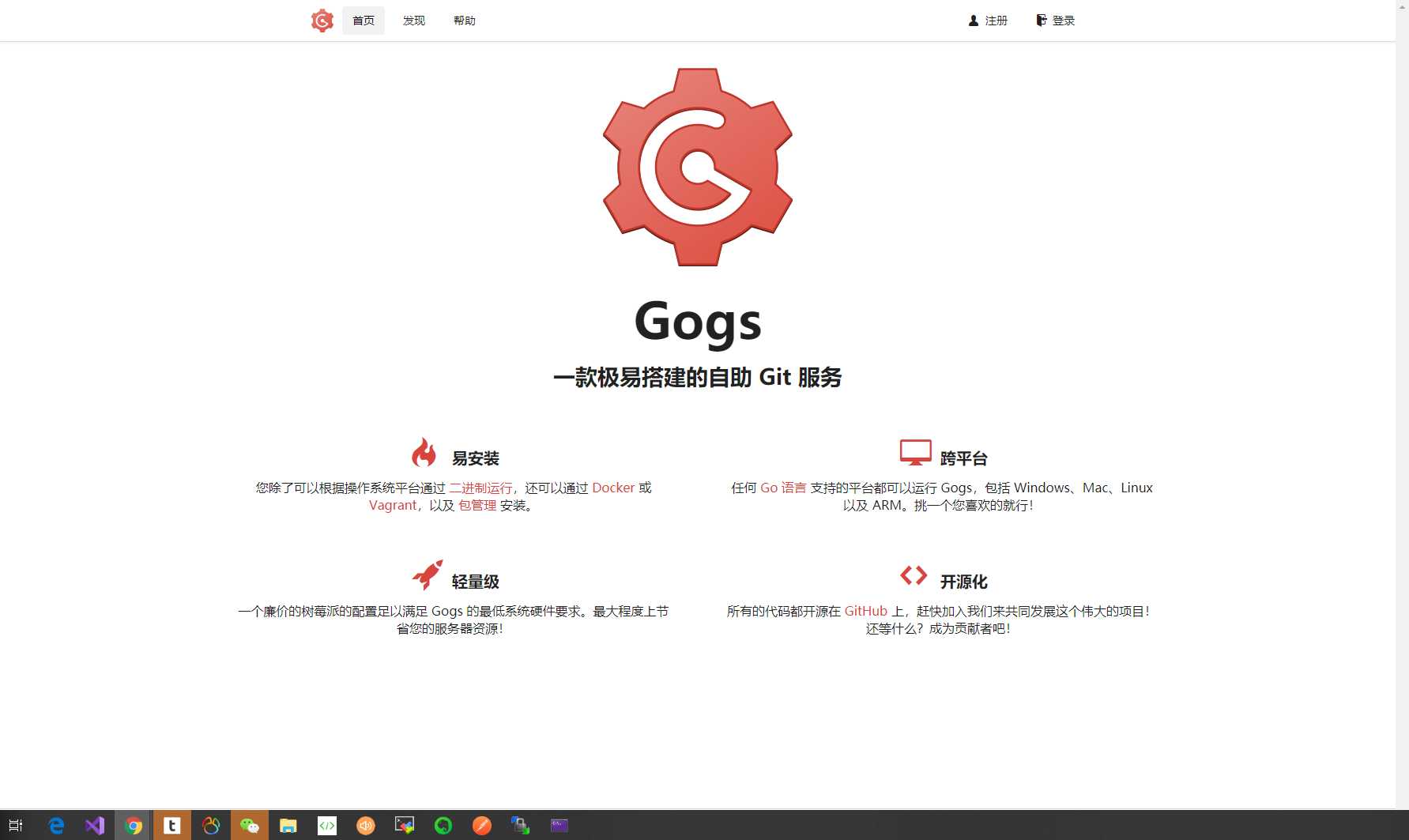Open the 二进制运行 link
Image resolution: width=1409 pixels, height=840 pixels.
(x=480, y=488)
